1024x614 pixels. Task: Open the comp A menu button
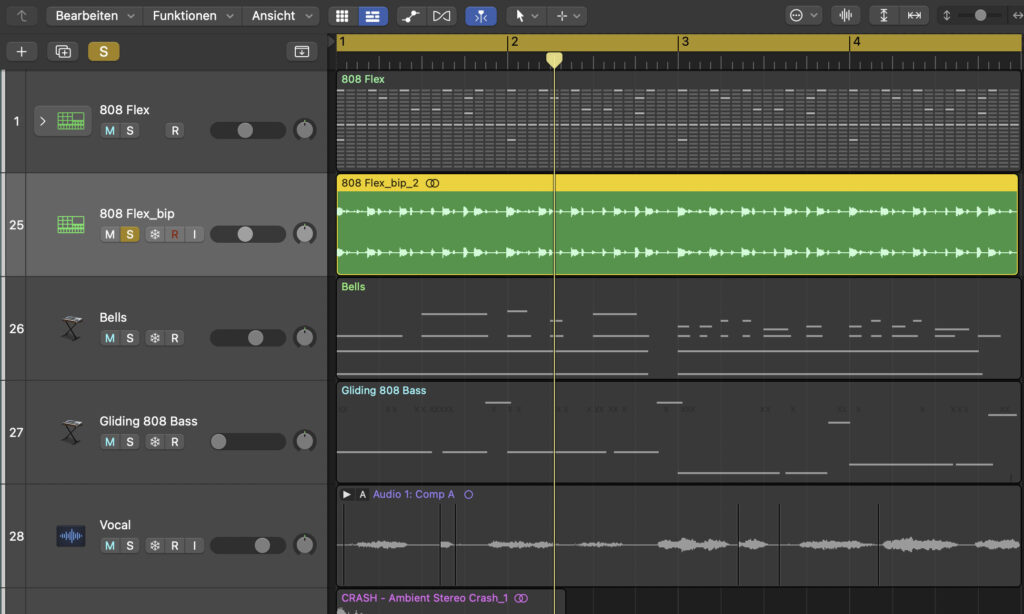click(x=362, y=494)
